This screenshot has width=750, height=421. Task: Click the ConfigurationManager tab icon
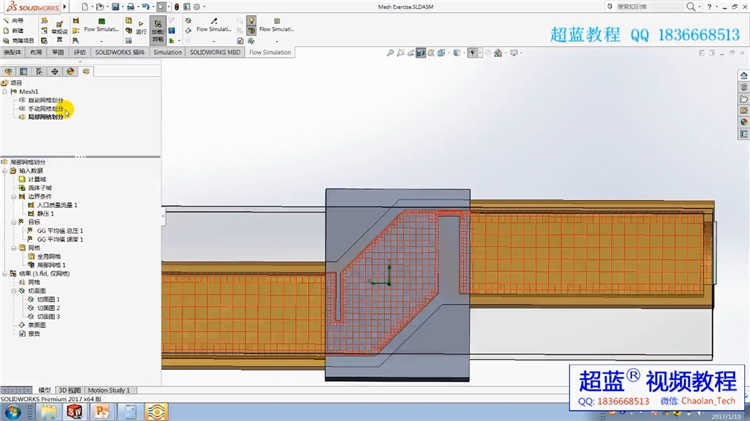tap(39, 71)
